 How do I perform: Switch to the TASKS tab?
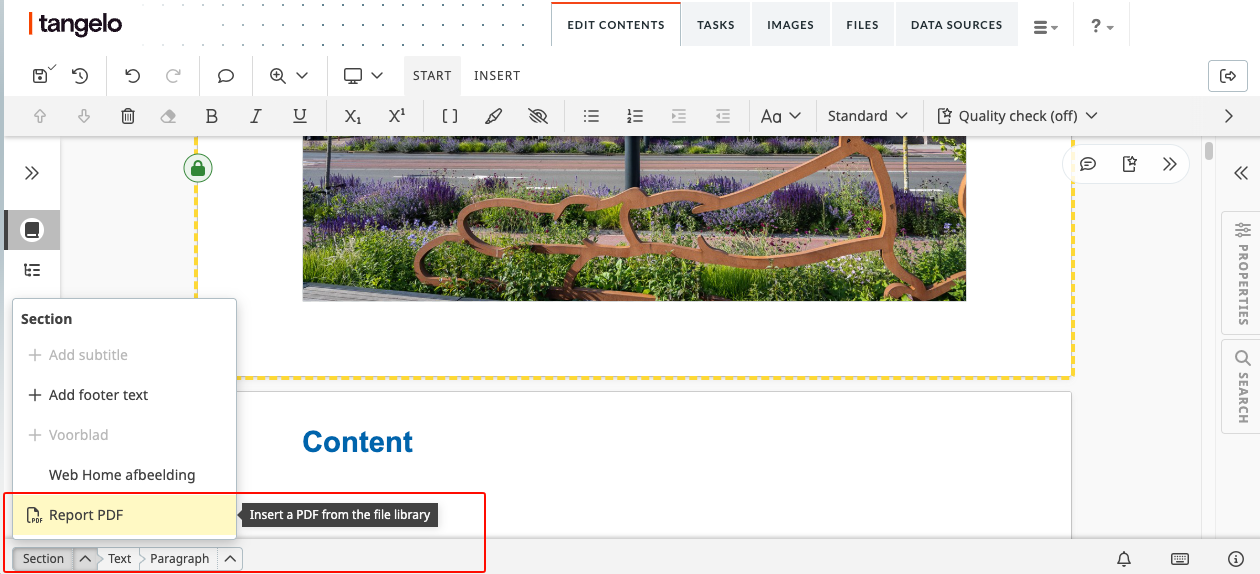coord(716,25)
